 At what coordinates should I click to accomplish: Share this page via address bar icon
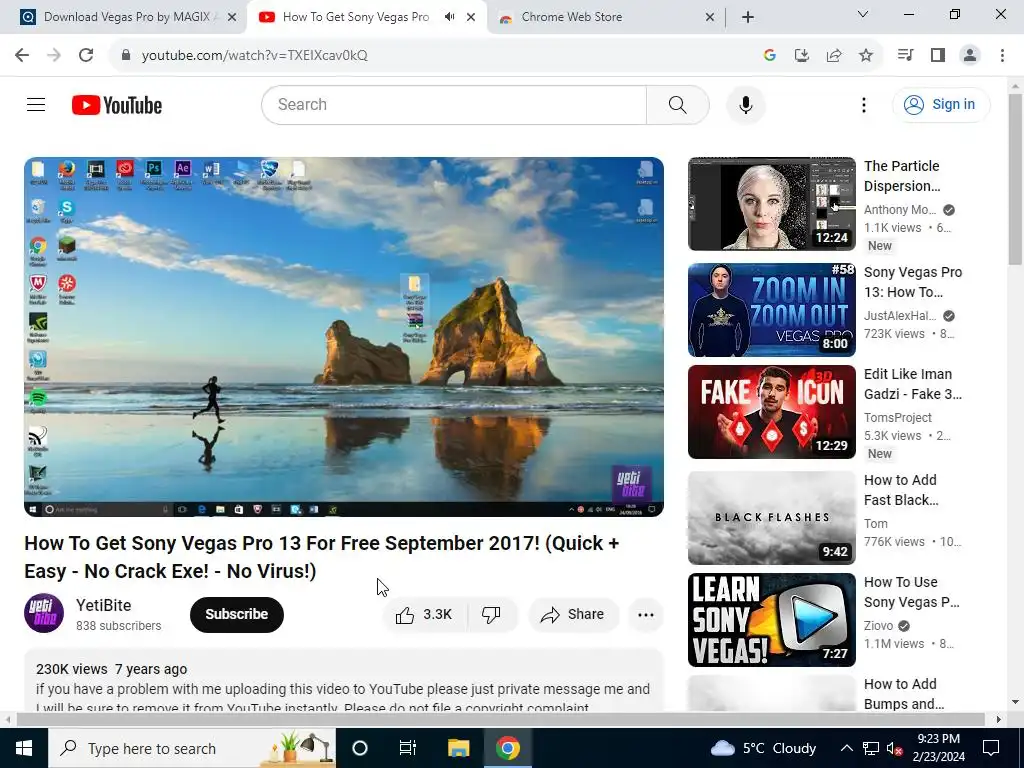pos(834,55)
